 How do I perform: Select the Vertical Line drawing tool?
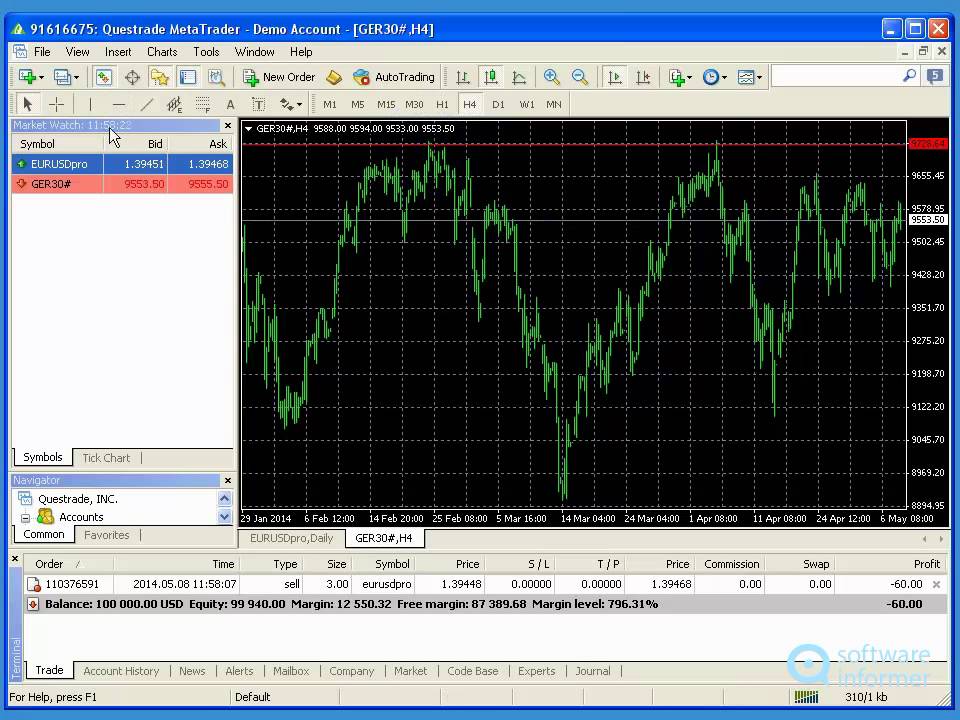[x=90, y=104]
